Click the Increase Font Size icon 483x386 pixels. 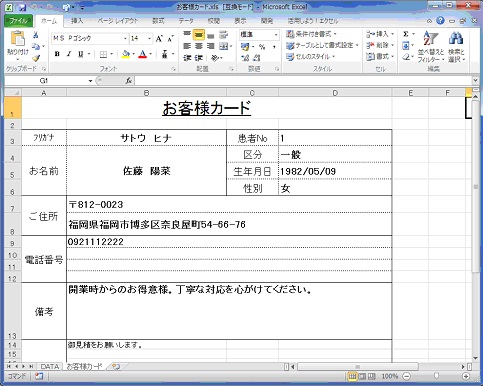[159, 39]
